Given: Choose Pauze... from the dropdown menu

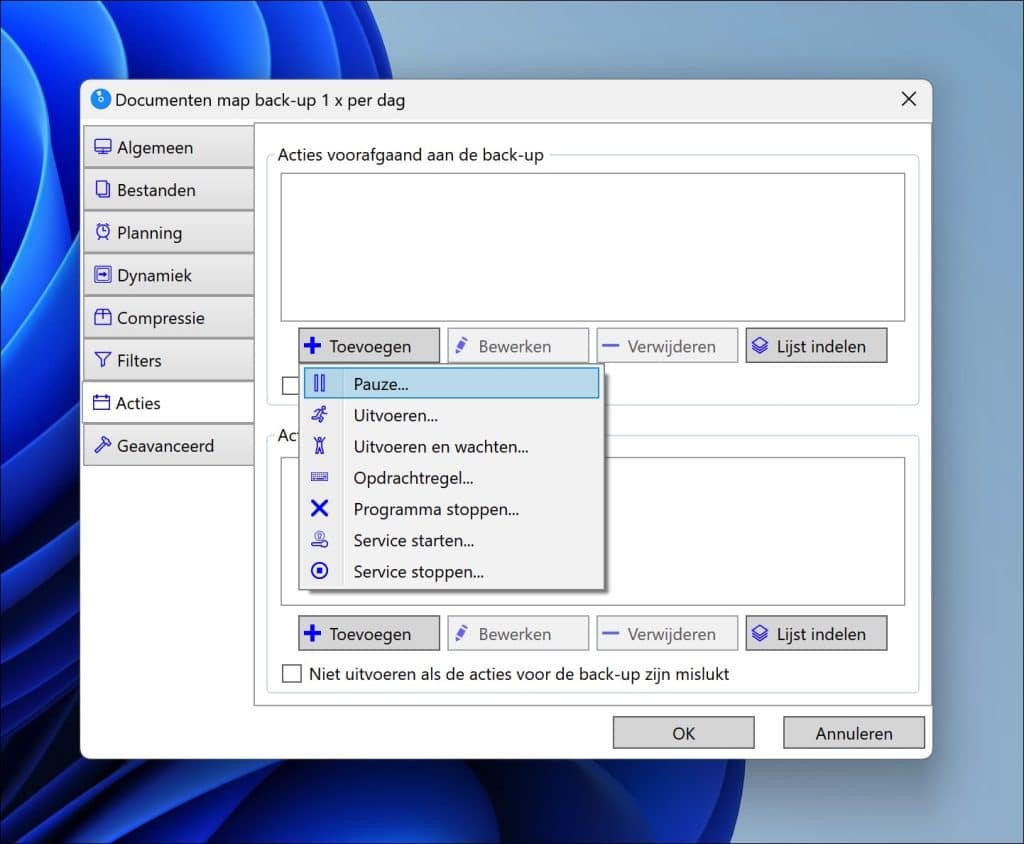Looking at the screenshot, I should (451, 383).
